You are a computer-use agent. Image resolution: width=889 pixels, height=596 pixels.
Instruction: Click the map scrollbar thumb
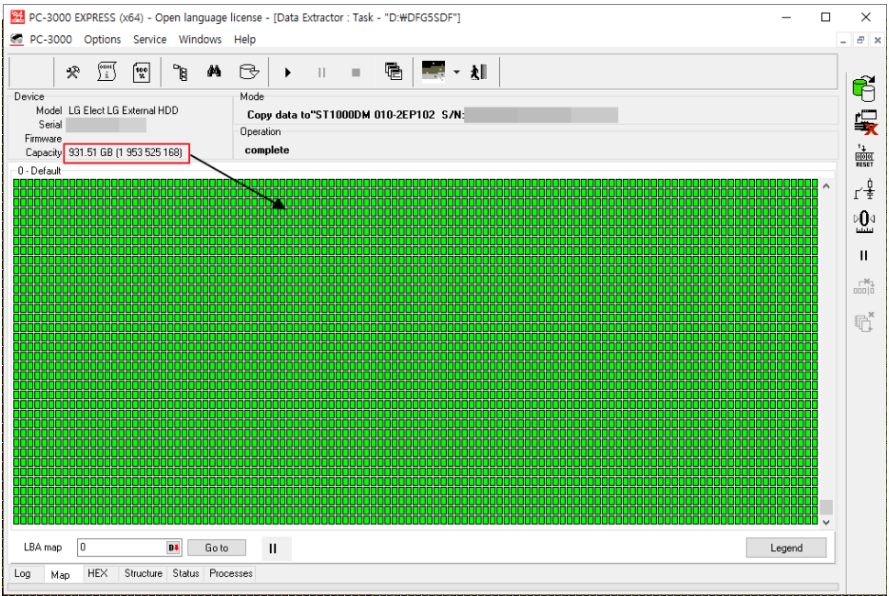point(826,506)
